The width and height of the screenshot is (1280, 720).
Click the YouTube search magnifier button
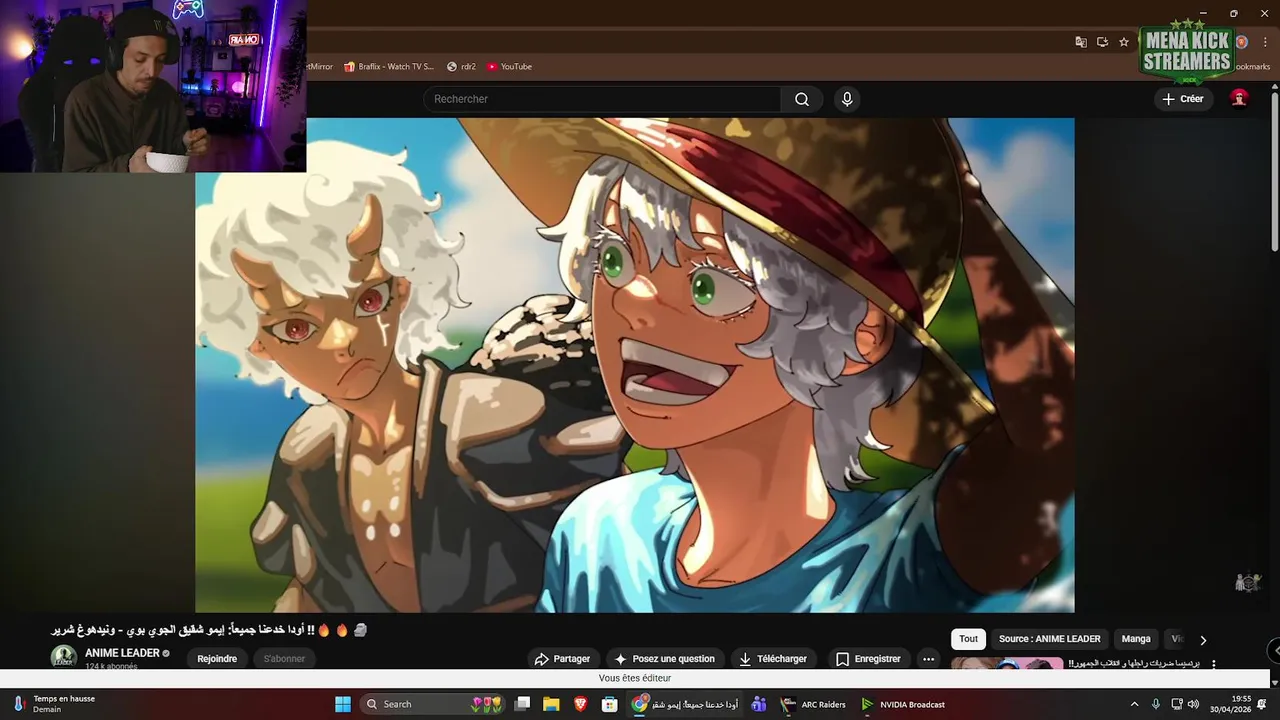pyautogui.click(x=802, y=99)
